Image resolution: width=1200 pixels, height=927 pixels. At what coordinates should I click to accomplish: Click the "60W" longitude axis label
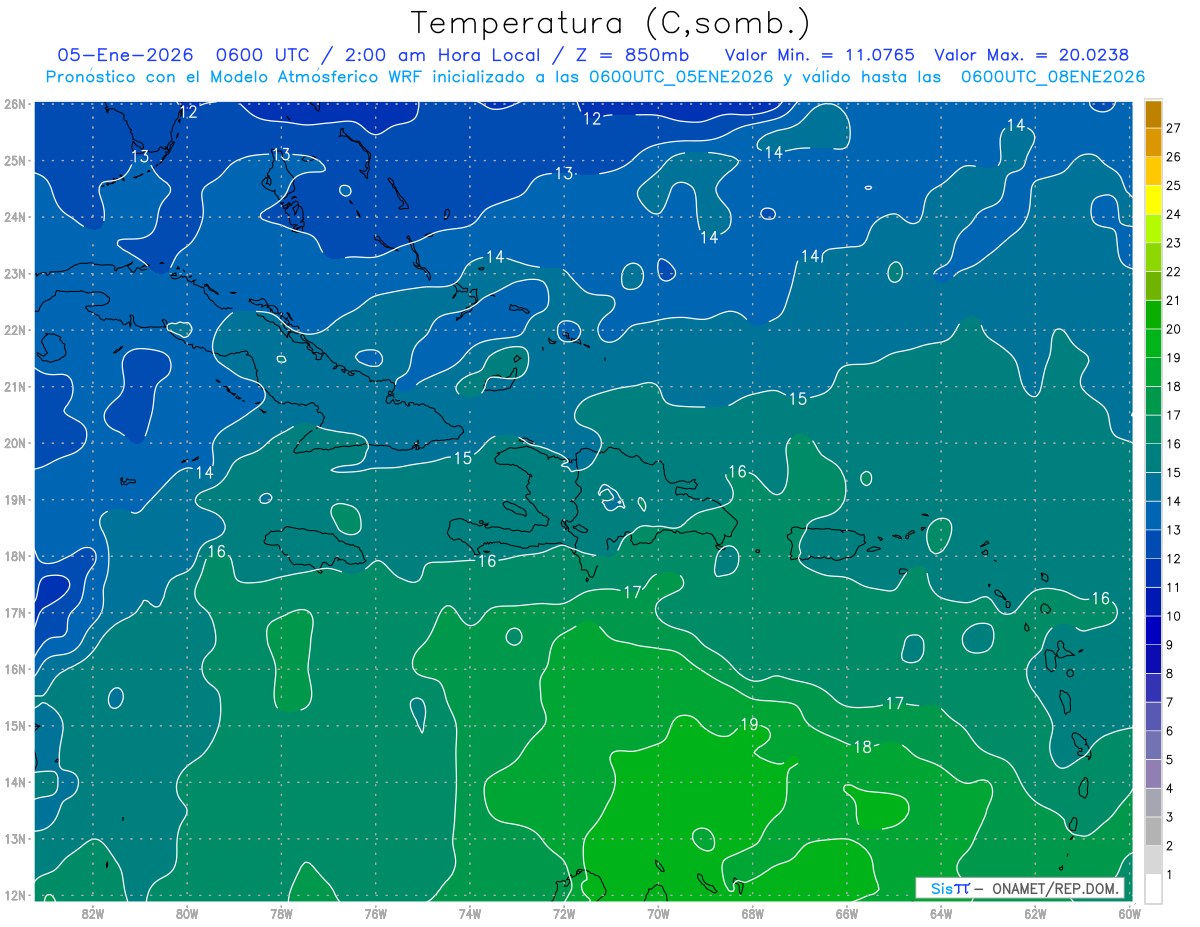click(1128, 912)
